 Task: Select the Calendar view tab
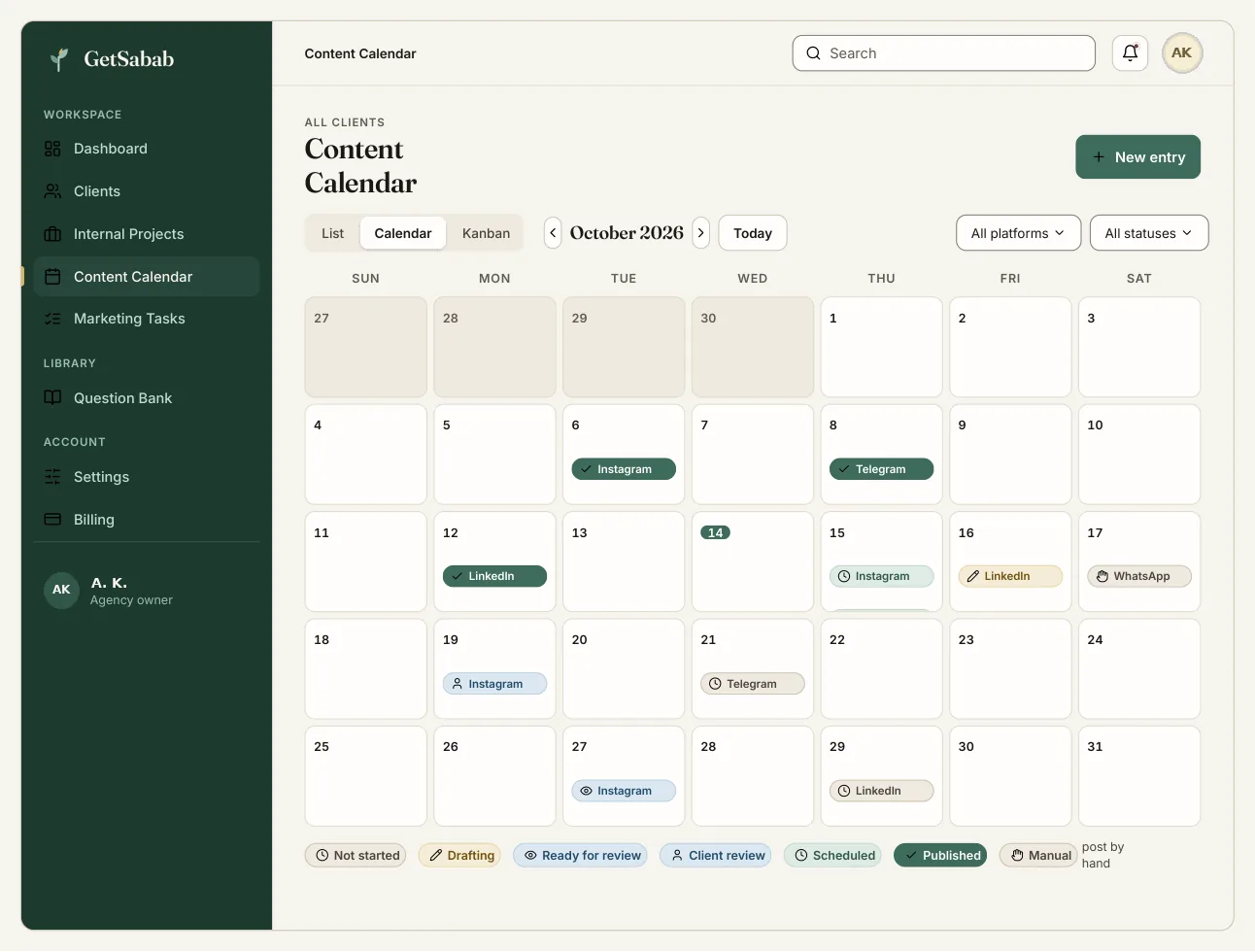[x=403, y=233]
